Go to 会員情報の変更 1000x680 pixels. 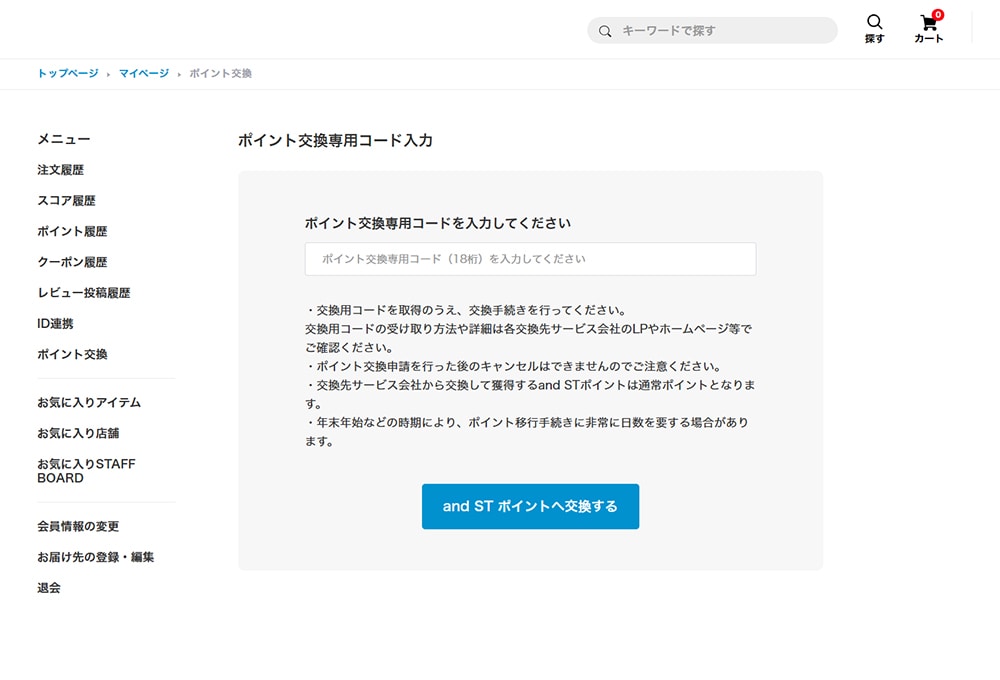(x=78, y=527)
